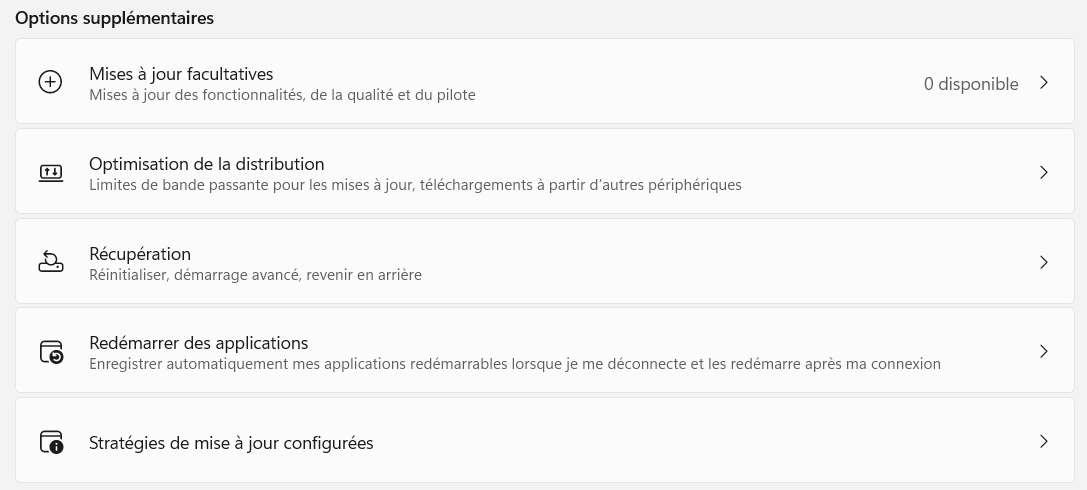Expand Stratégies de mise à jour chevron
The width and height of the screenshot is (1087, 490).
click(1043, 441)
